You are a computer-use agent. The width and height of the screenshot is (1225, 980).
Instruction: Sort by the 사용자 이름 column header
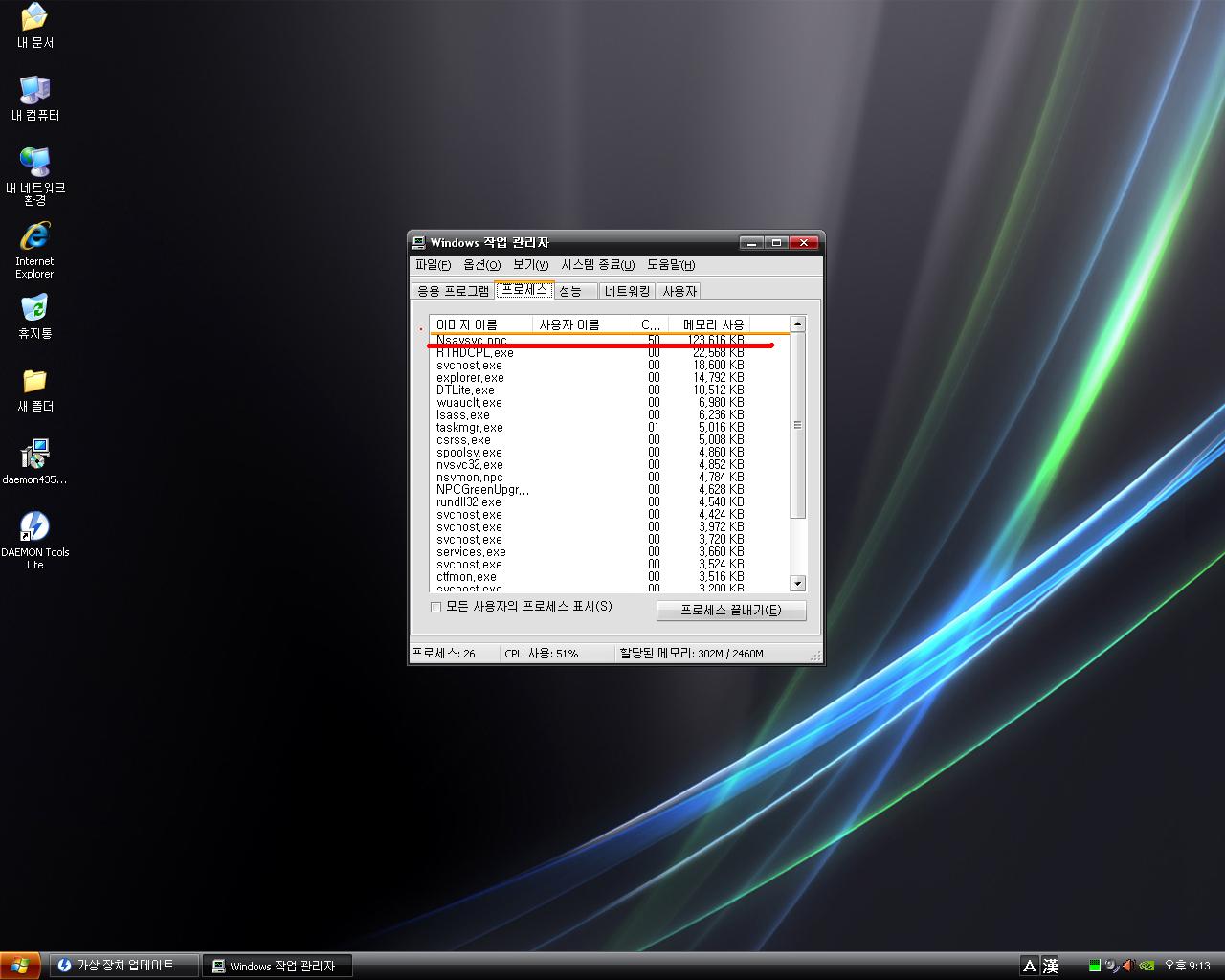(584, 324)
